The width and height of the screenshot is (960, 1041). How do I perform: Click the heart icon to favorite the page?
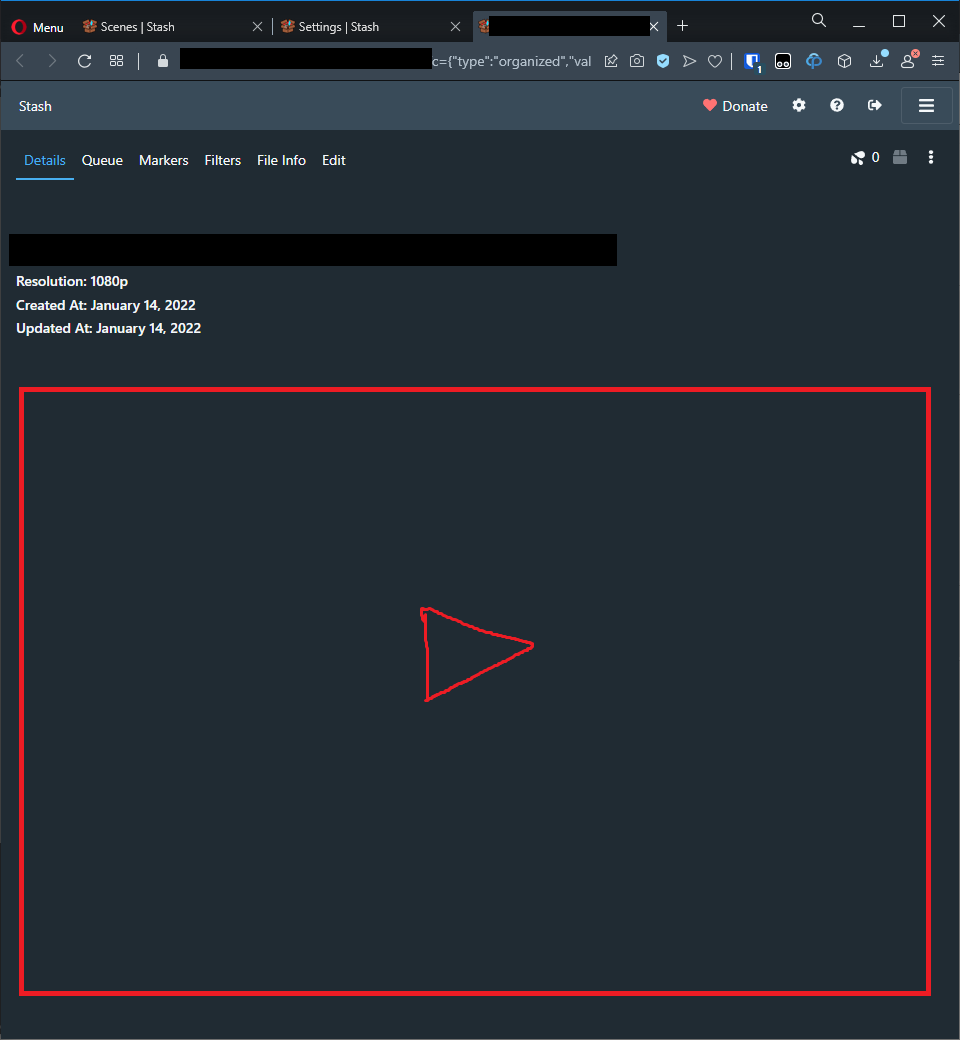(715, 61)
